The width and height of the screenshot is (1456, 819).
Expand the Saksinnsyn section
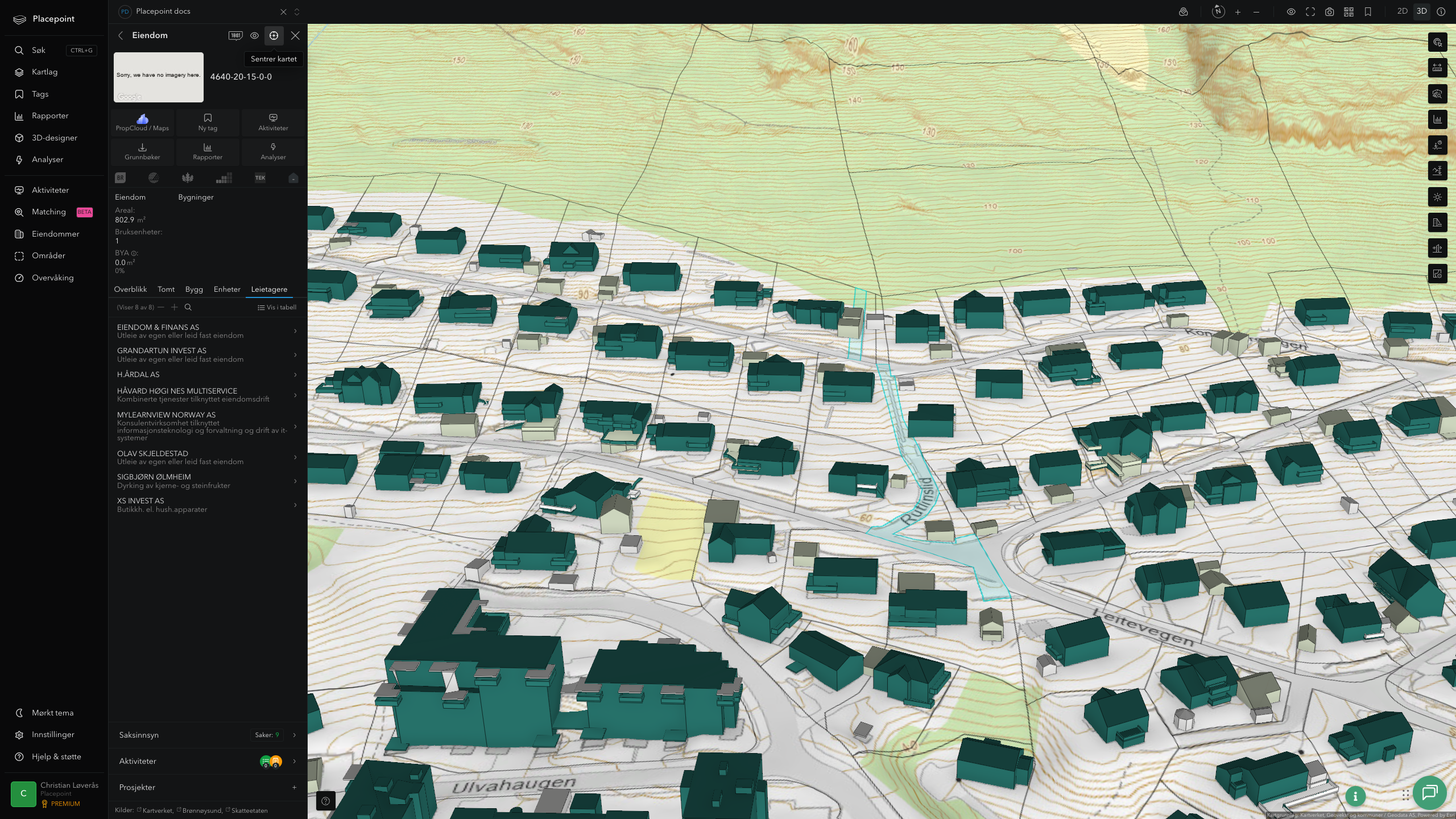pyautogui.click(x=208, y=735)
